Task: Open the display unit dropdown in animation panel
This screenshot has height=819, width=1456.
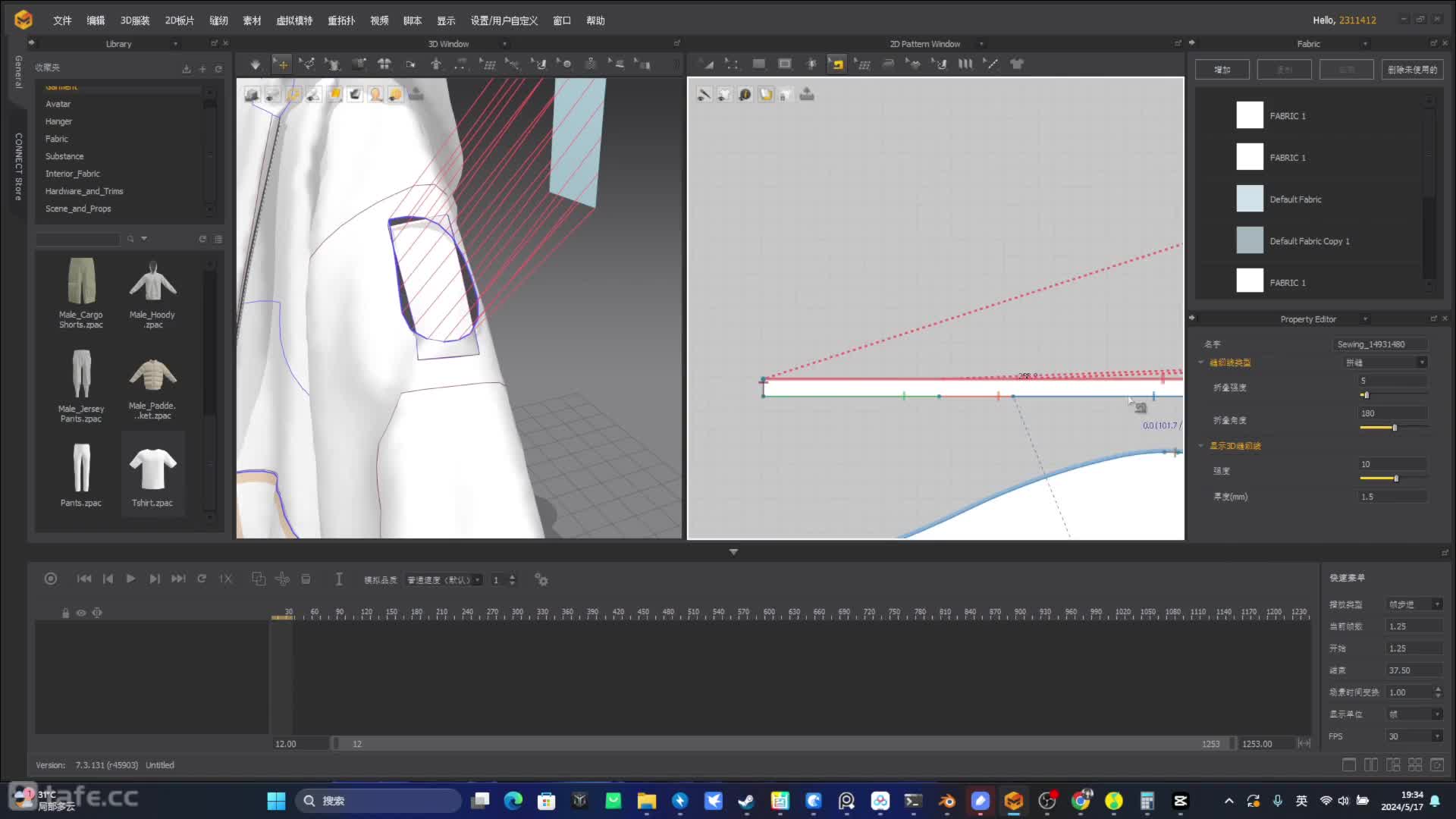Action: pyautogui.click(x=1414, y=714)
